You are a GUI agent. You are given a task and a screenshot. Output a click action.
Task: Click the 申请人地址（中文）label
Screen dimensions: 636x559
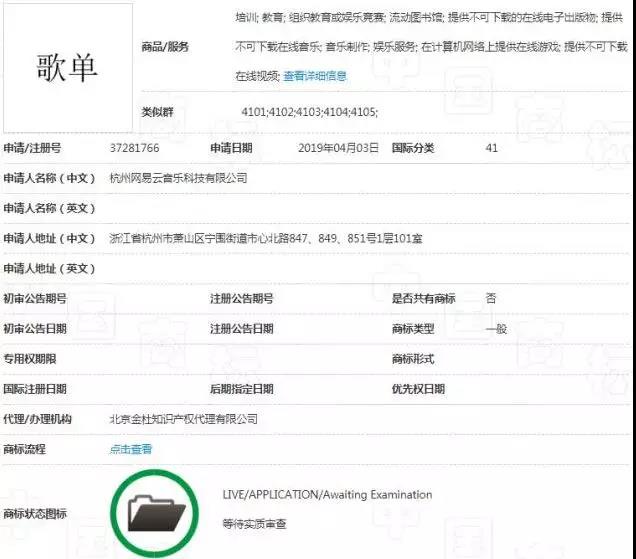click(x=49, y=238)
